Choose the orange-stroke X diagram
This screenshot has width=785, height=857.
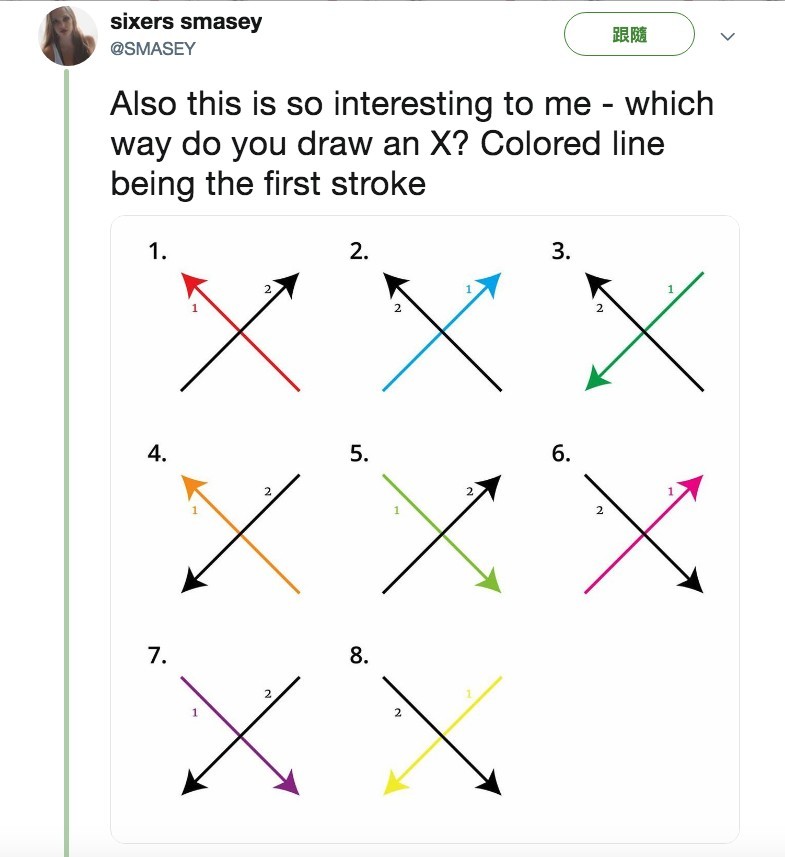pos(240,533)
